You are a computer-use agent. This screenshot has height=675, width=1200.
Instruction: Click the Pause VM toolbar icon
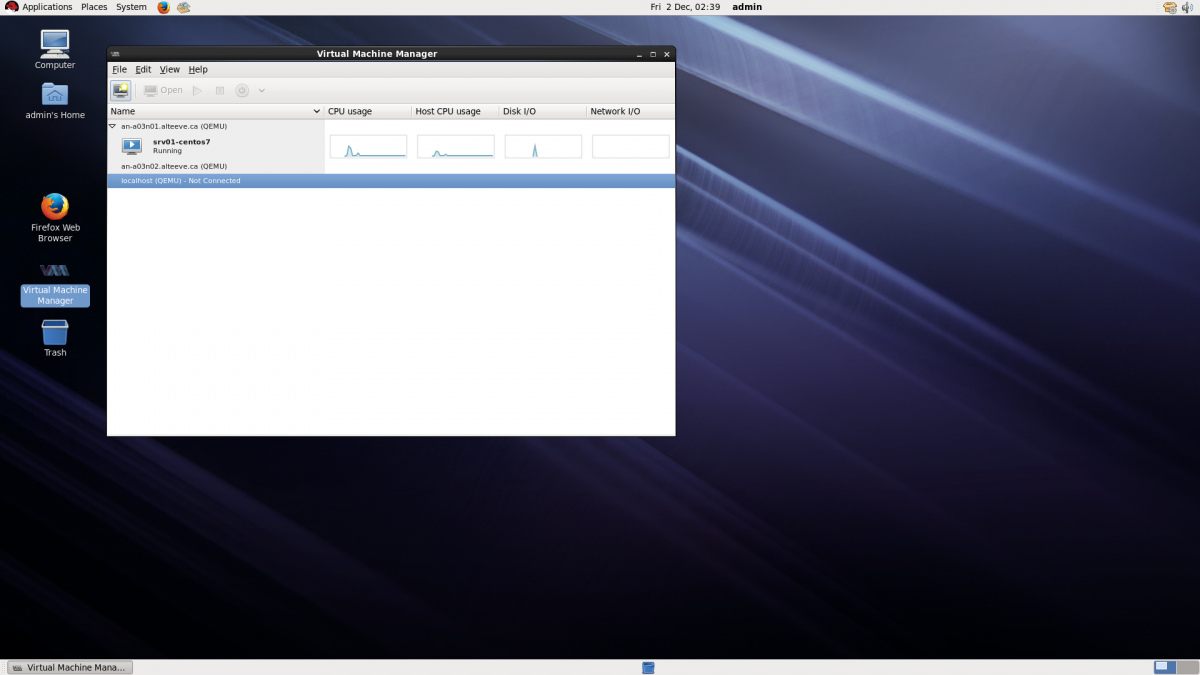[220, 90]
